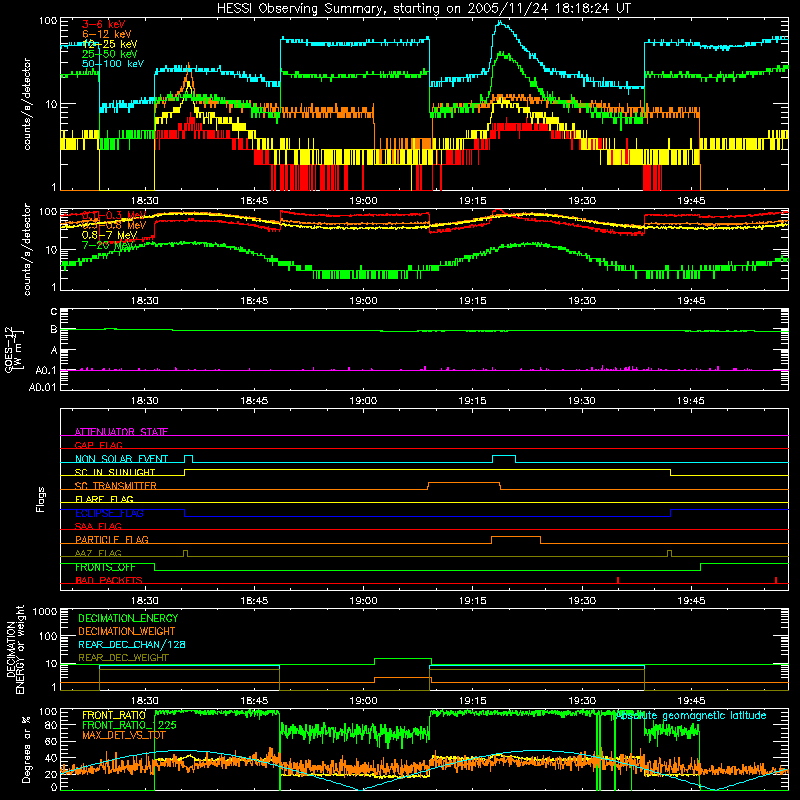The width and height of the screenshot is (800, 800).
Task: Click the FLARE_FLAG label
Action: [x=104, y=499]
